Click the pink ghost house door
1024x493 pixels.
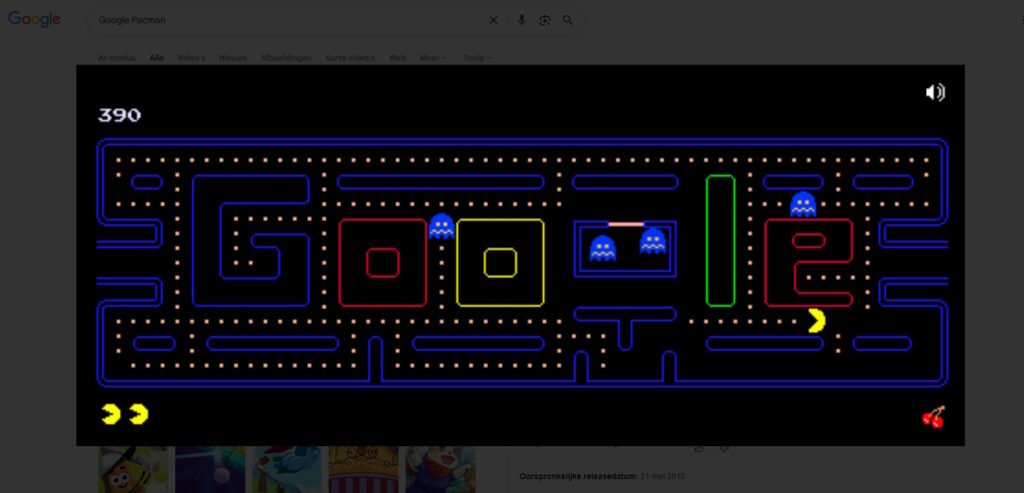[626, 225]
